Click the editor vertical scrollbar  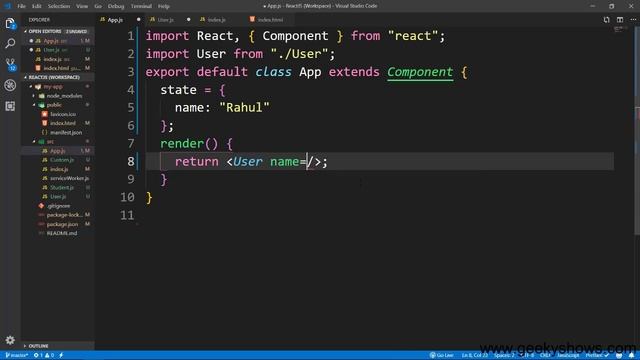(637, 131)
